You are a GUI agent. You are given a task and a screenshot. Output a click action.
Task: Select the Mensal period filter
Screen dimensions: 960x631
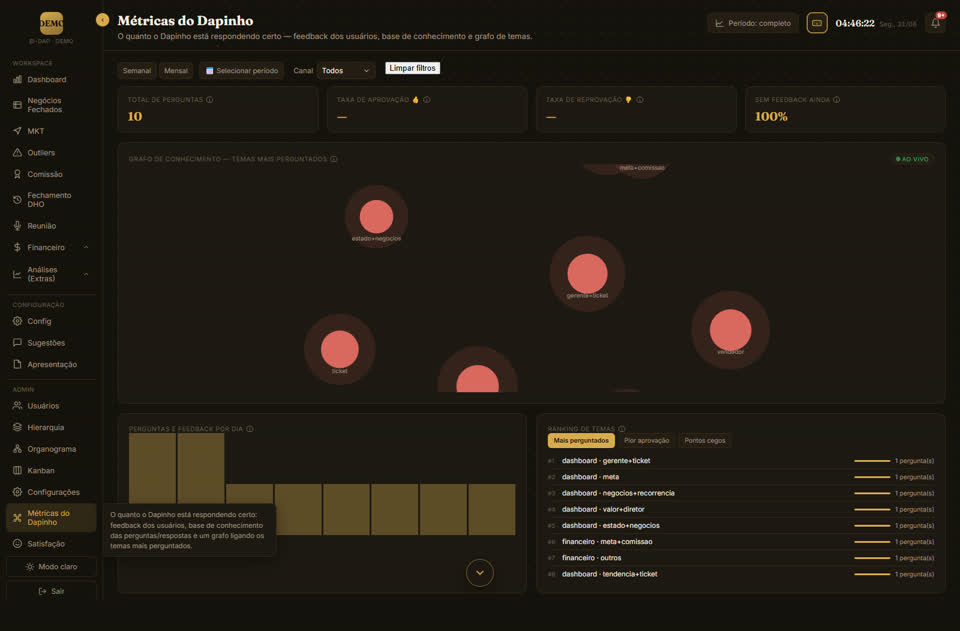[x=176, y=70]
